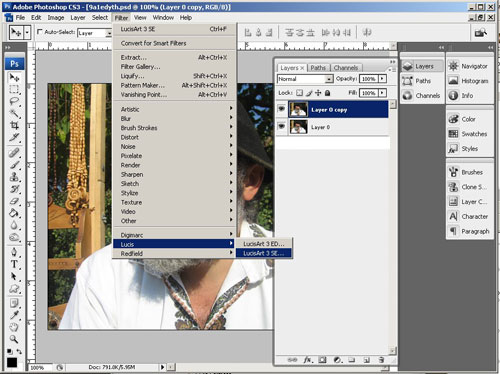Choose LucisArt 3 SE submenu item
The image size is (500, 374).
264,253
